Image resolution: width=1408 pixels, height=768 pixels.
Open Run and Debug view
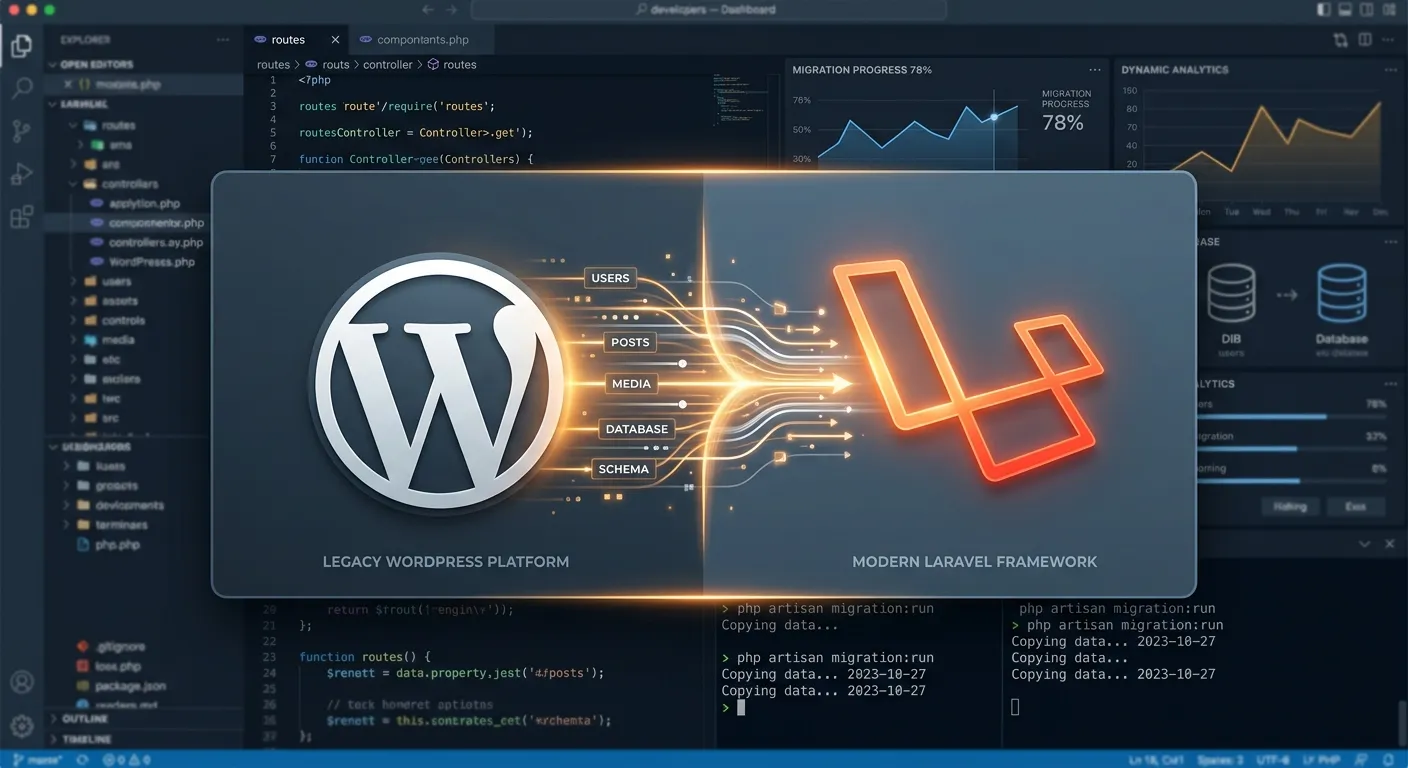(21, 174)
